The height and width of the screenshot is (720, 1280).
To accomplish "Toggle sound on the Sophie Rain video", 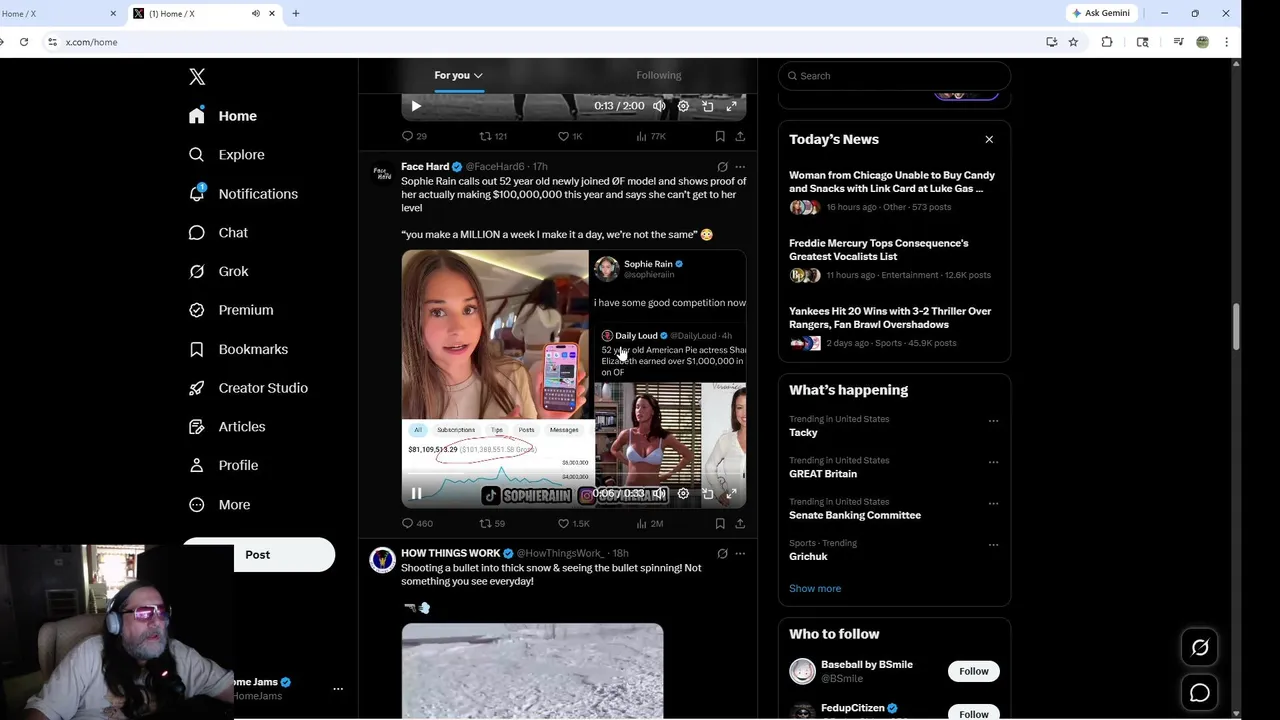I will pyautogui.click(x=659, y=493).
